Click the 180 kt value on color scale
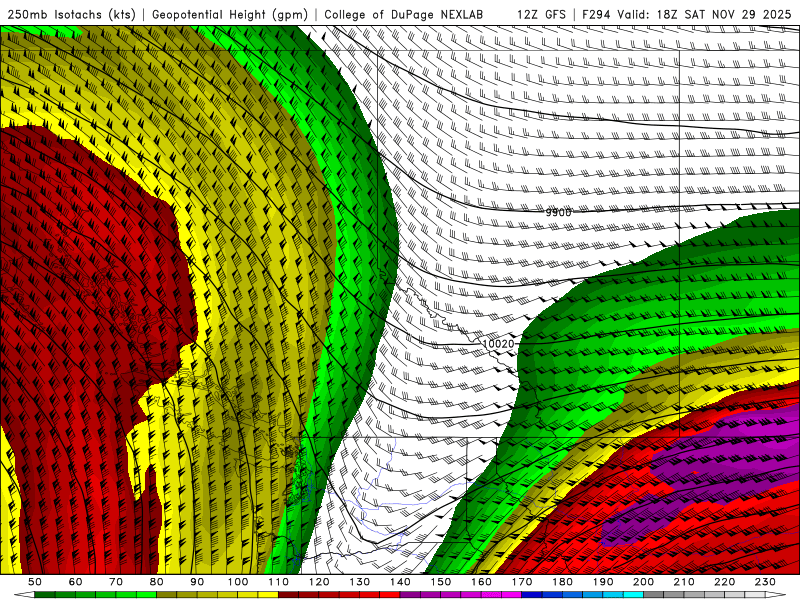 point(562,582)
